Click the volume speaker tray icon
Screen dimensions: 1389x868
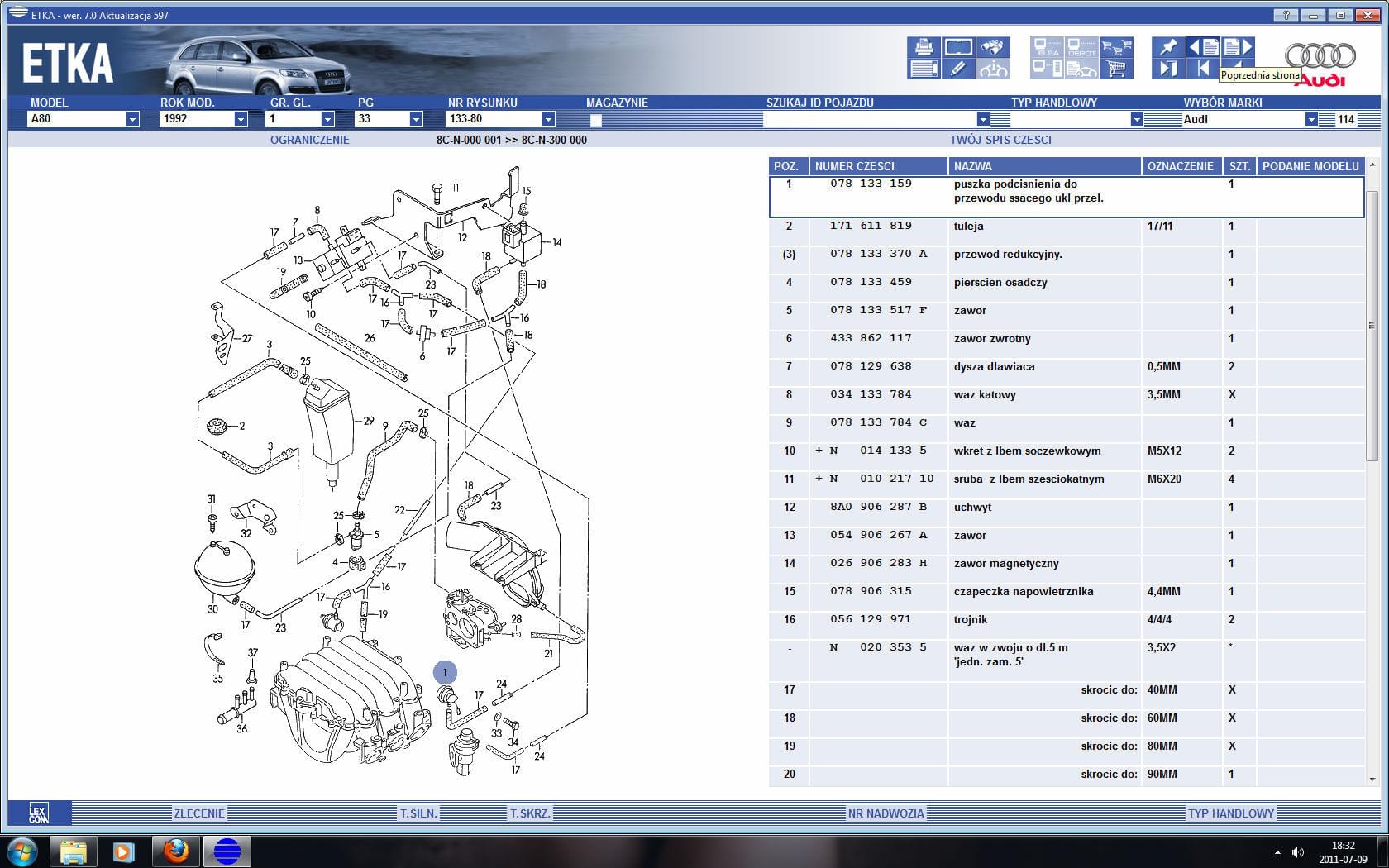tap(1298, 852)
